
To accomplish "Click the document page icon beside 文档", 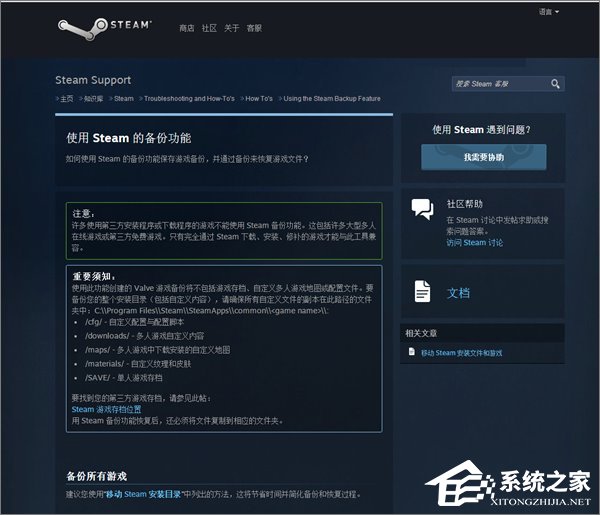I will pyautogui.click(x=422, y=292).
